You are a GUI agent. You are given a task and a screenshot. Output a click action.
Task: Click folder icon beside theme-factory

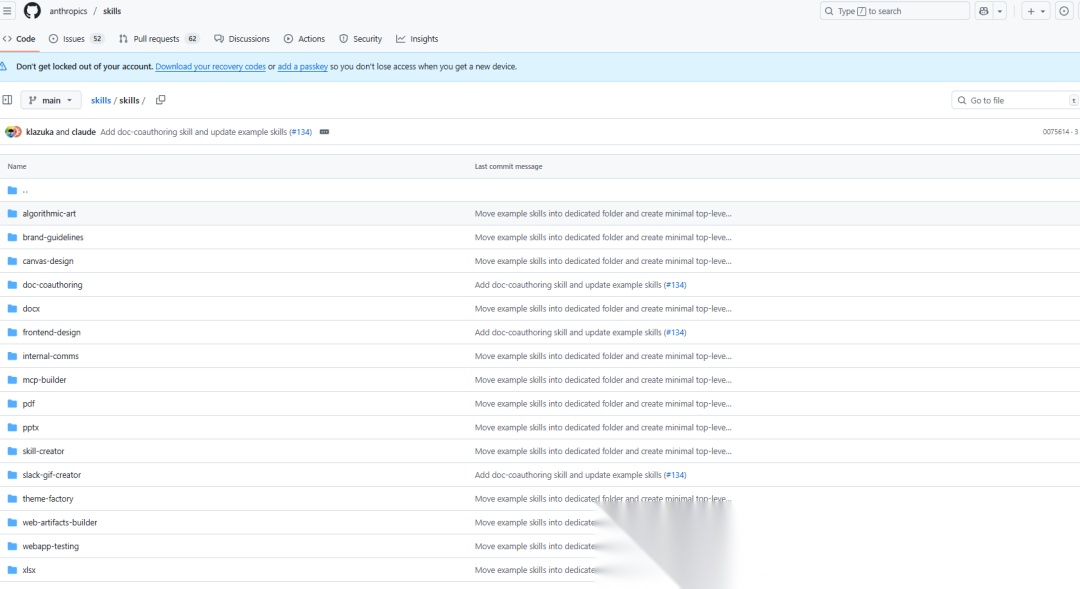pos(12,499)
